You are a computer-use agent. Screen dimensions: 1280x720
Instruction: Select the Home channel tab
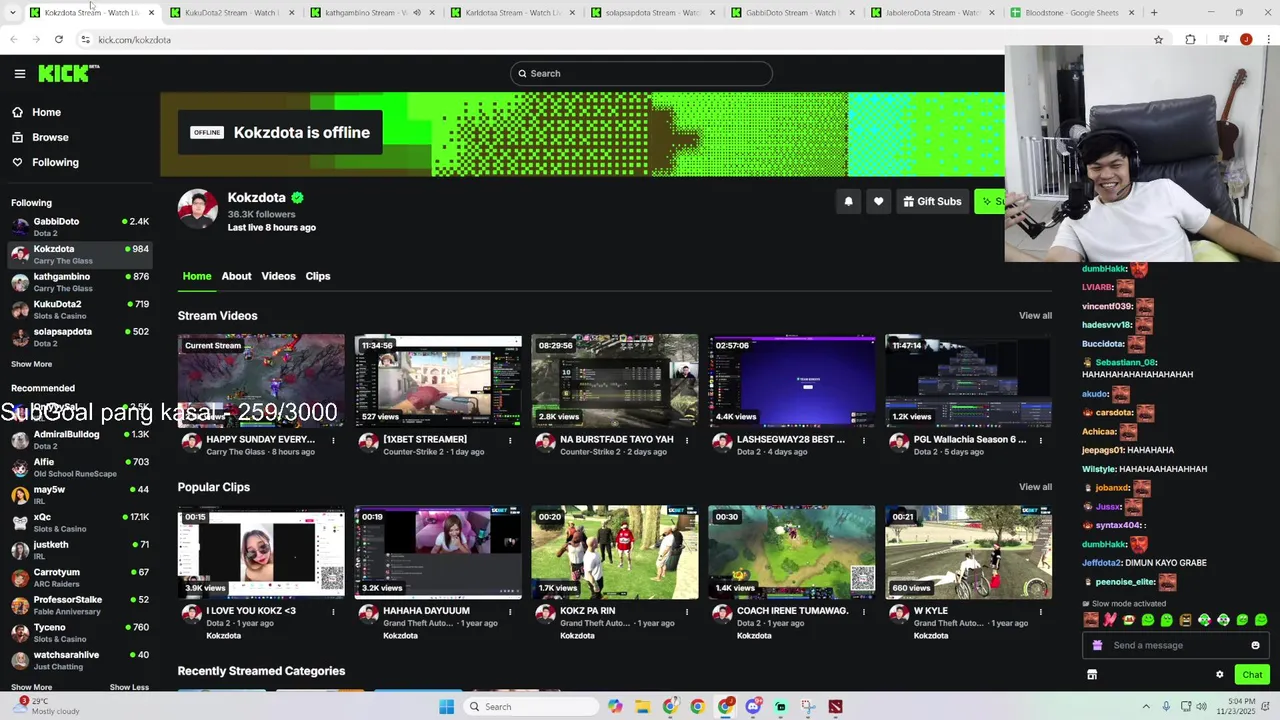tap(197, 276)
